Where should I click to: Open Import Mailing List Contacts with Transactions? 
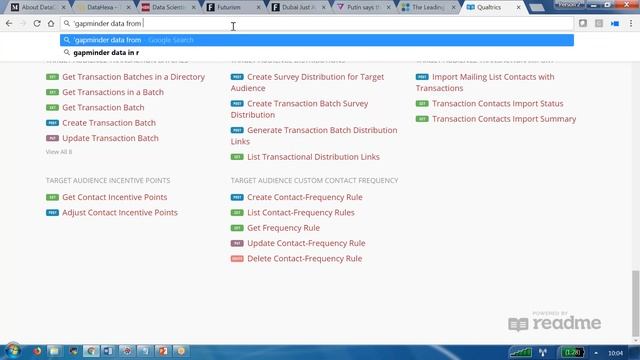pyautogui.click(x=485, y=82)
